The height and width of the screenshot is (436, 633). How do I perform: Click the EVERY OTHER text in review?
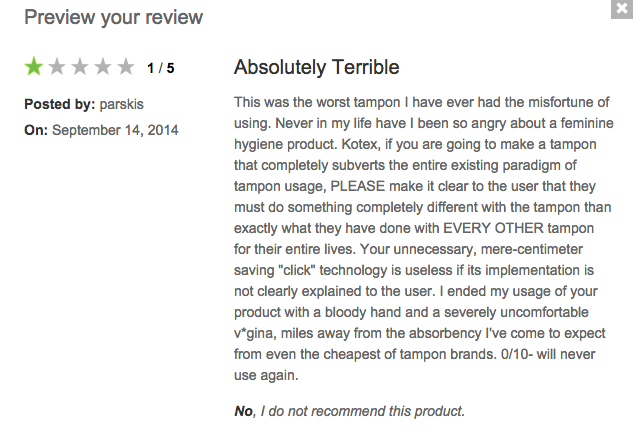493,228
